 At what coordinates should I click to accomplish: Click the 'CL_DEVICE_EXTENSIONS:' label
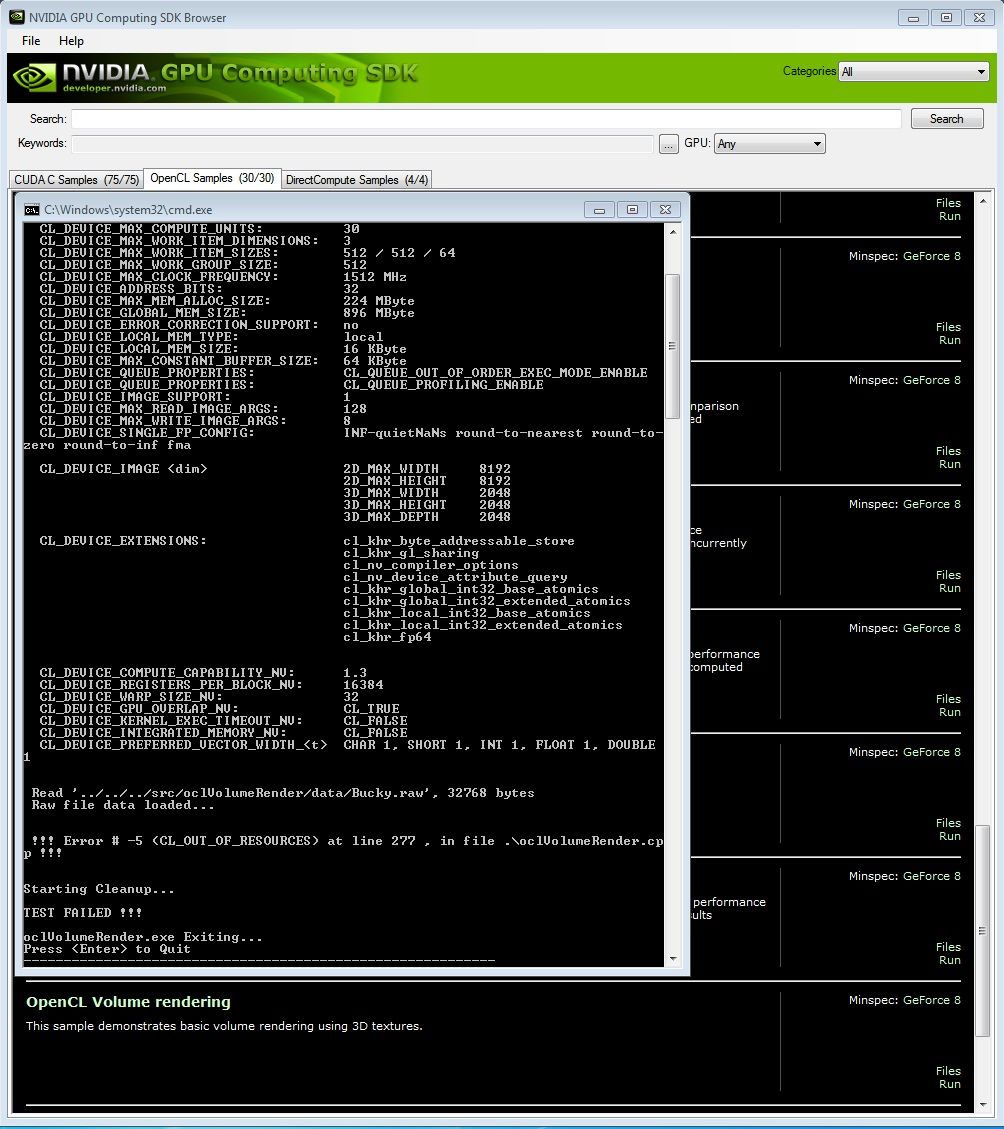coord(123,541)
